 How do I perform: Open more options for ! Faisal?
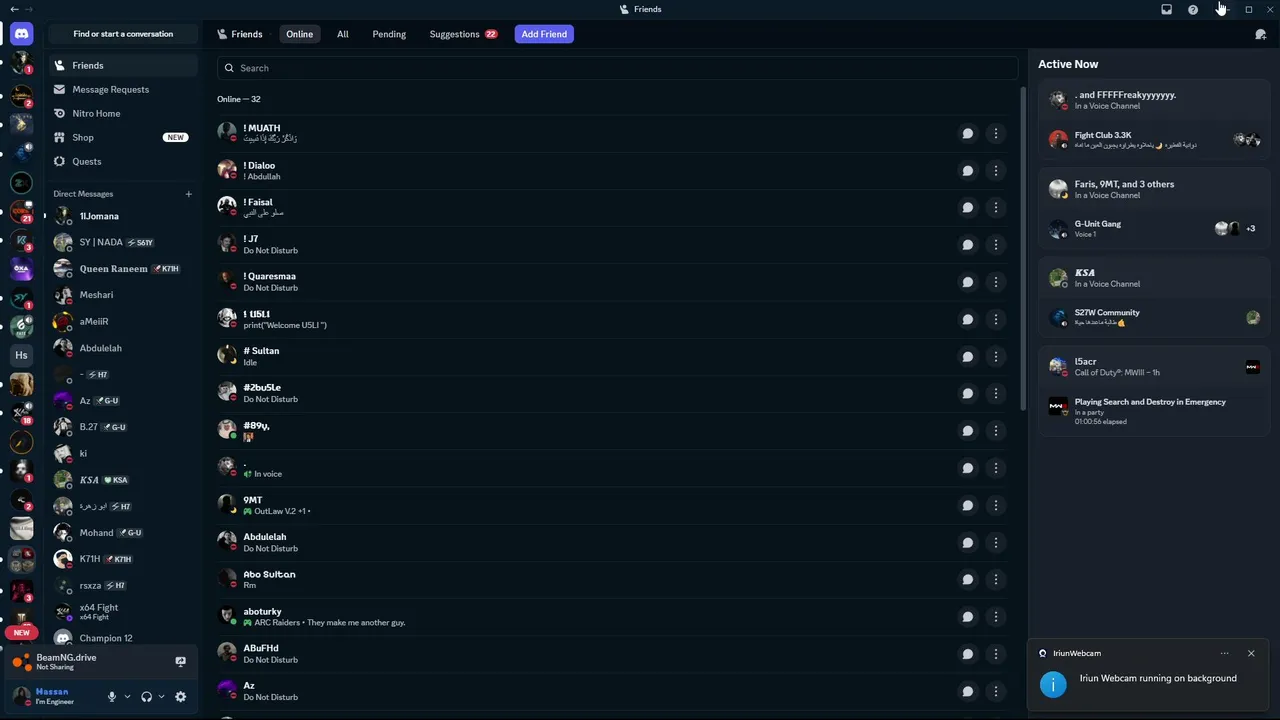995,208
